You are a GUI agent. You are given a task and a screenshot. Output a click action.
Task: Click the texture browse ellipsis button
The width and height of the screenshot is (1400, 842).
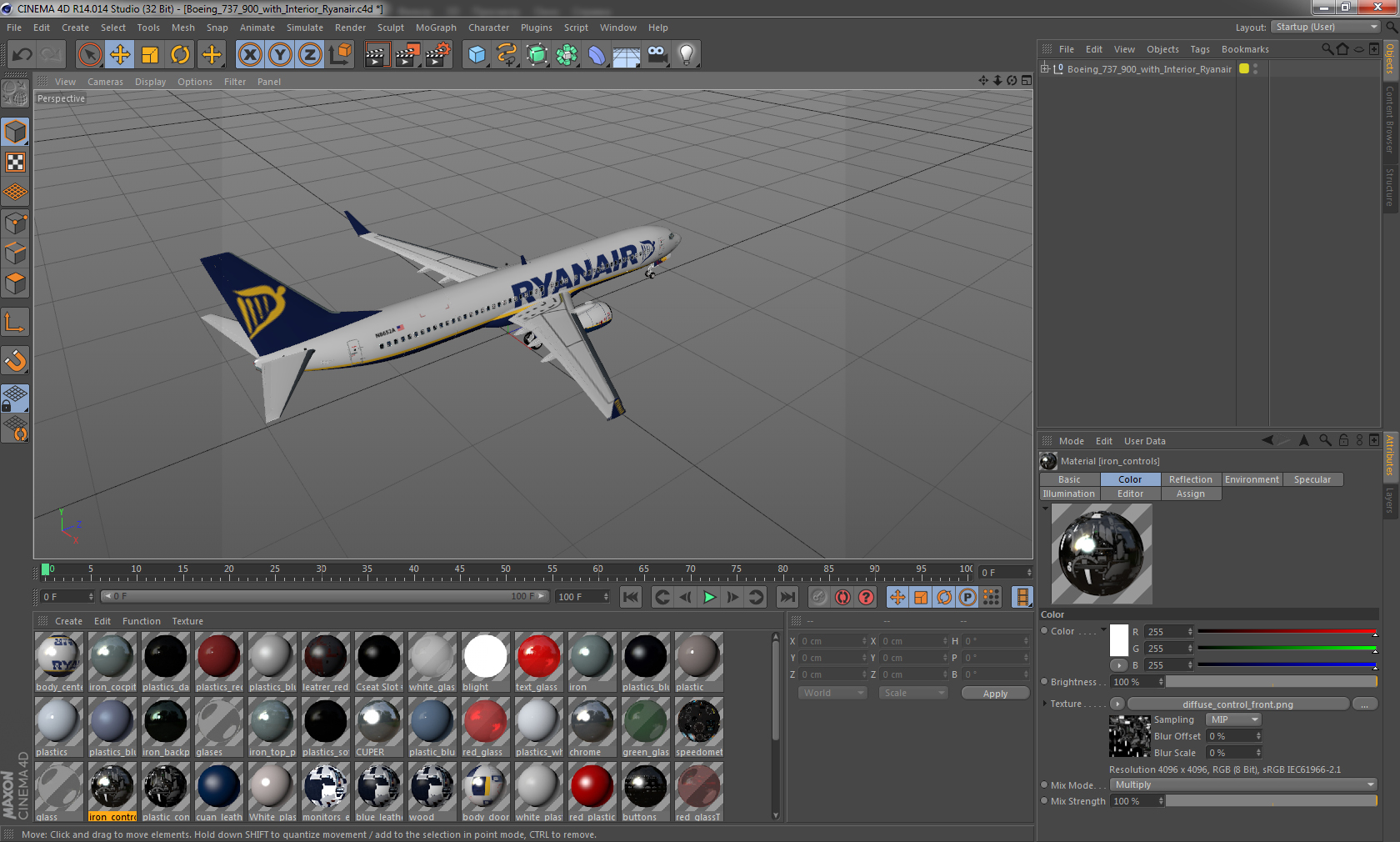(x=1364, y=704)
